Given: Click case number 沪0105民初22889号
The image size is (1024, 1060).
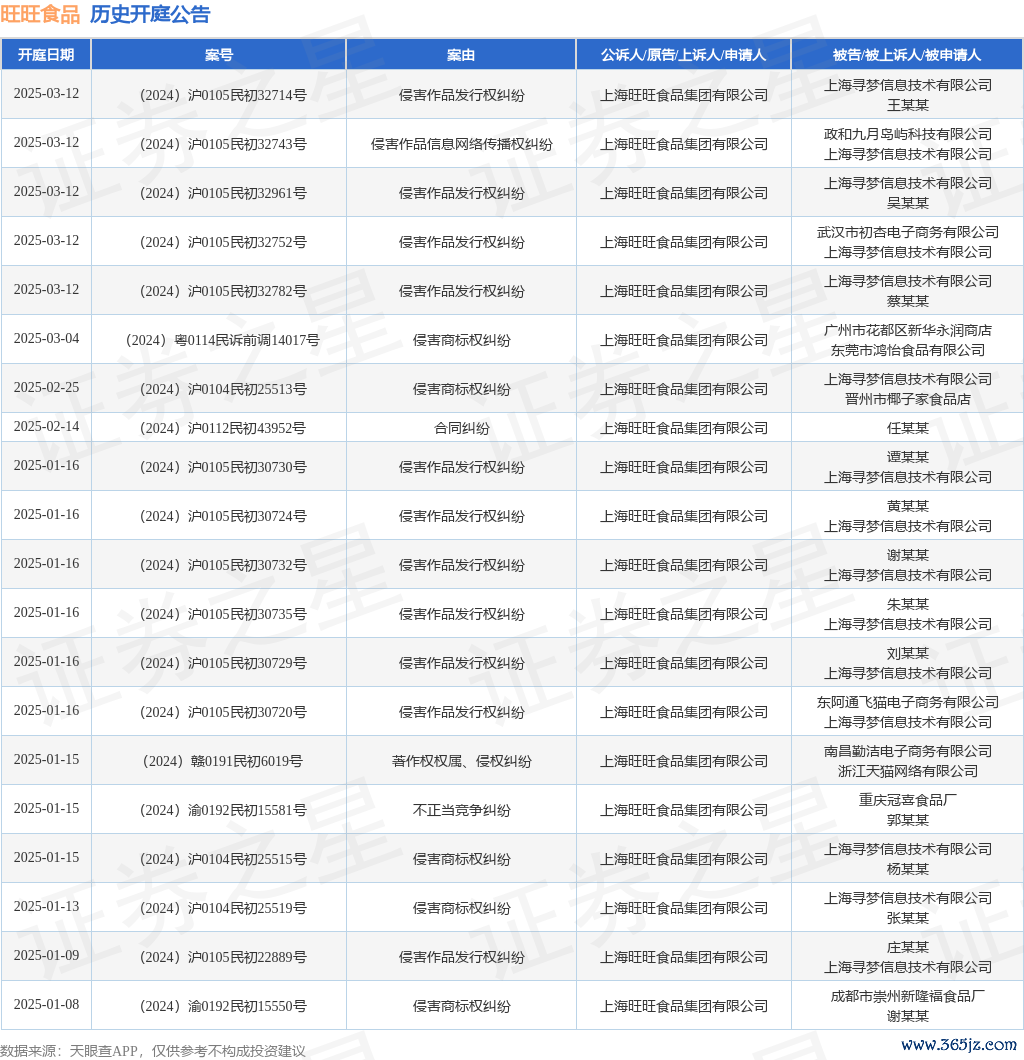Looking at the screenshot, I should 223,957.
